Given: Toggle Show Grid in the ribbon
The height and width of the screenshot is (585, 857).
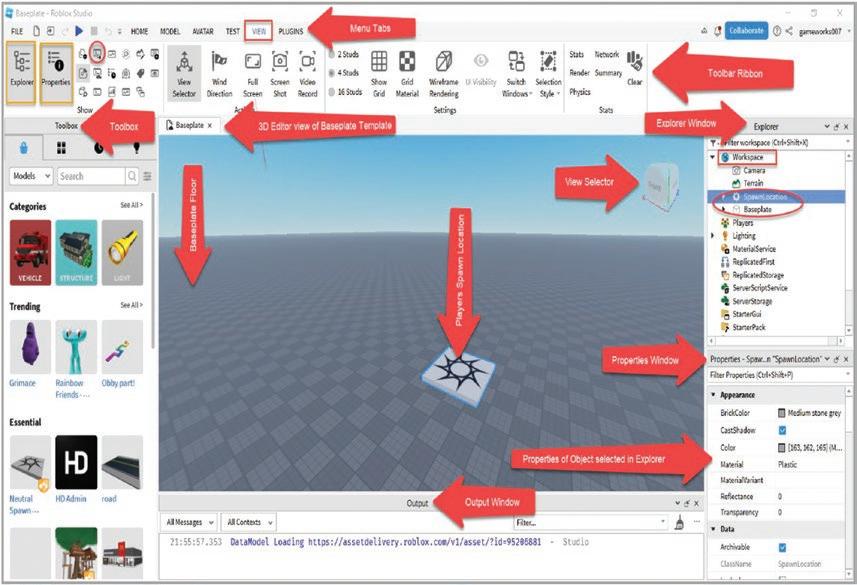Looking at the screenshot, I should click(379, 73).
